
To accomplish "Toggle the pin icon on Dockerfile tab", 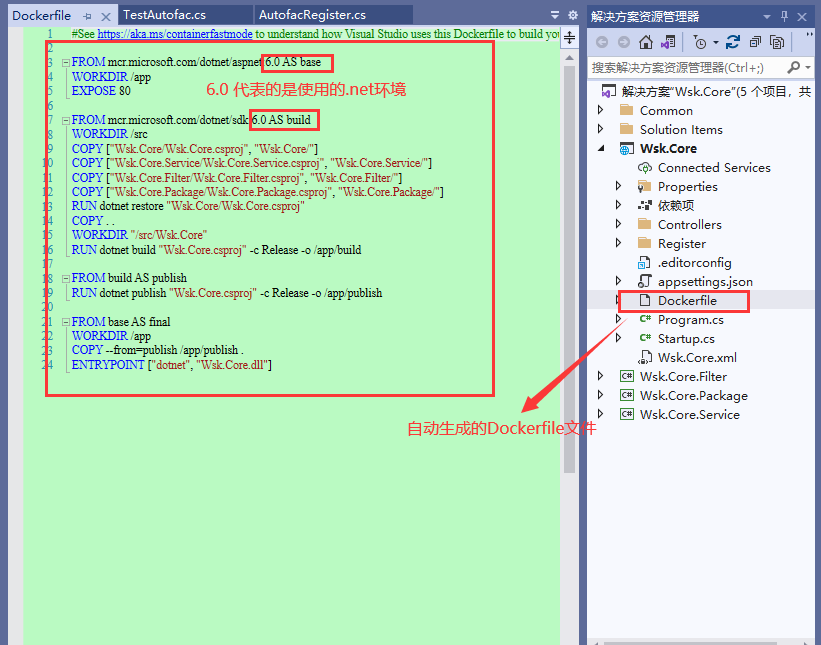I will pos(88,17).
